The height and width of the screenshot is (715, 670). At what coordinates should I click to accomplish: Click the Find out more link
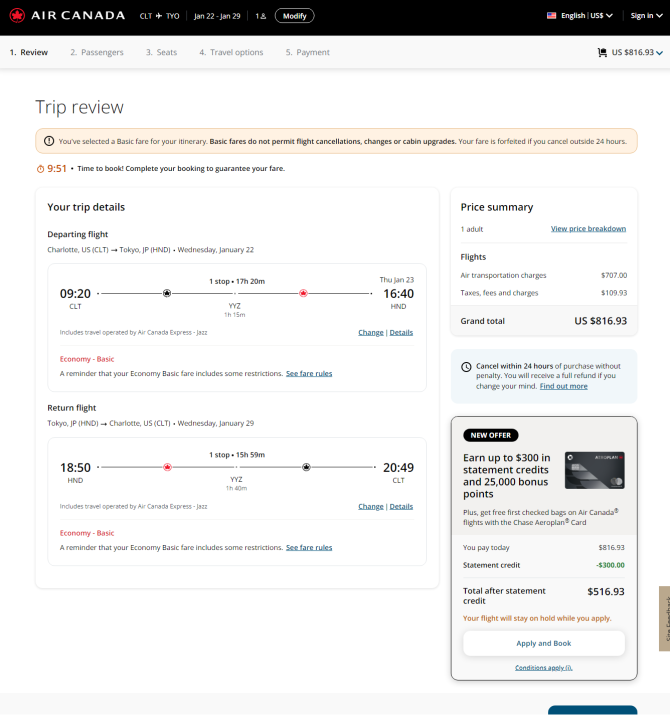click(564, 386)
